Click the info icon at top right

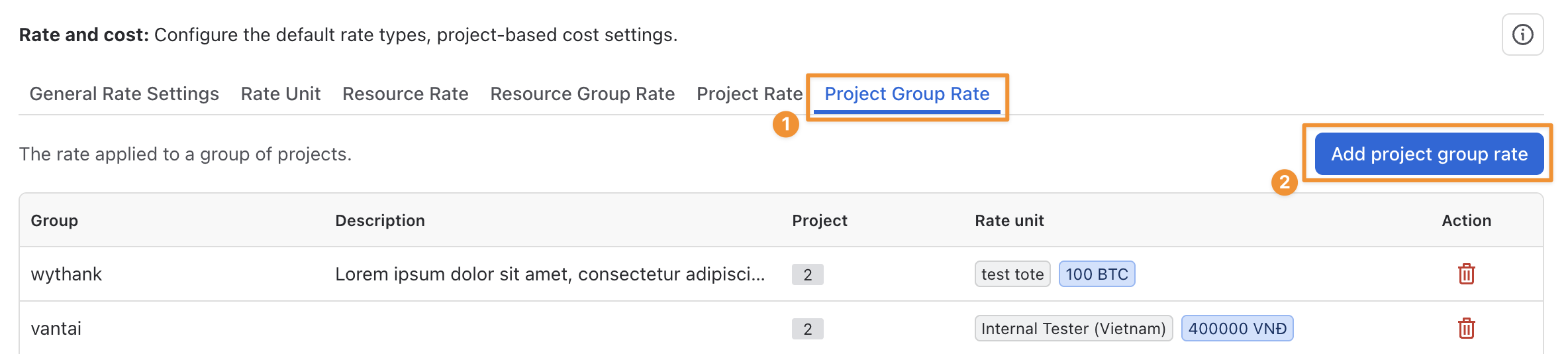pyautogui.click(x=1522, y=34)
